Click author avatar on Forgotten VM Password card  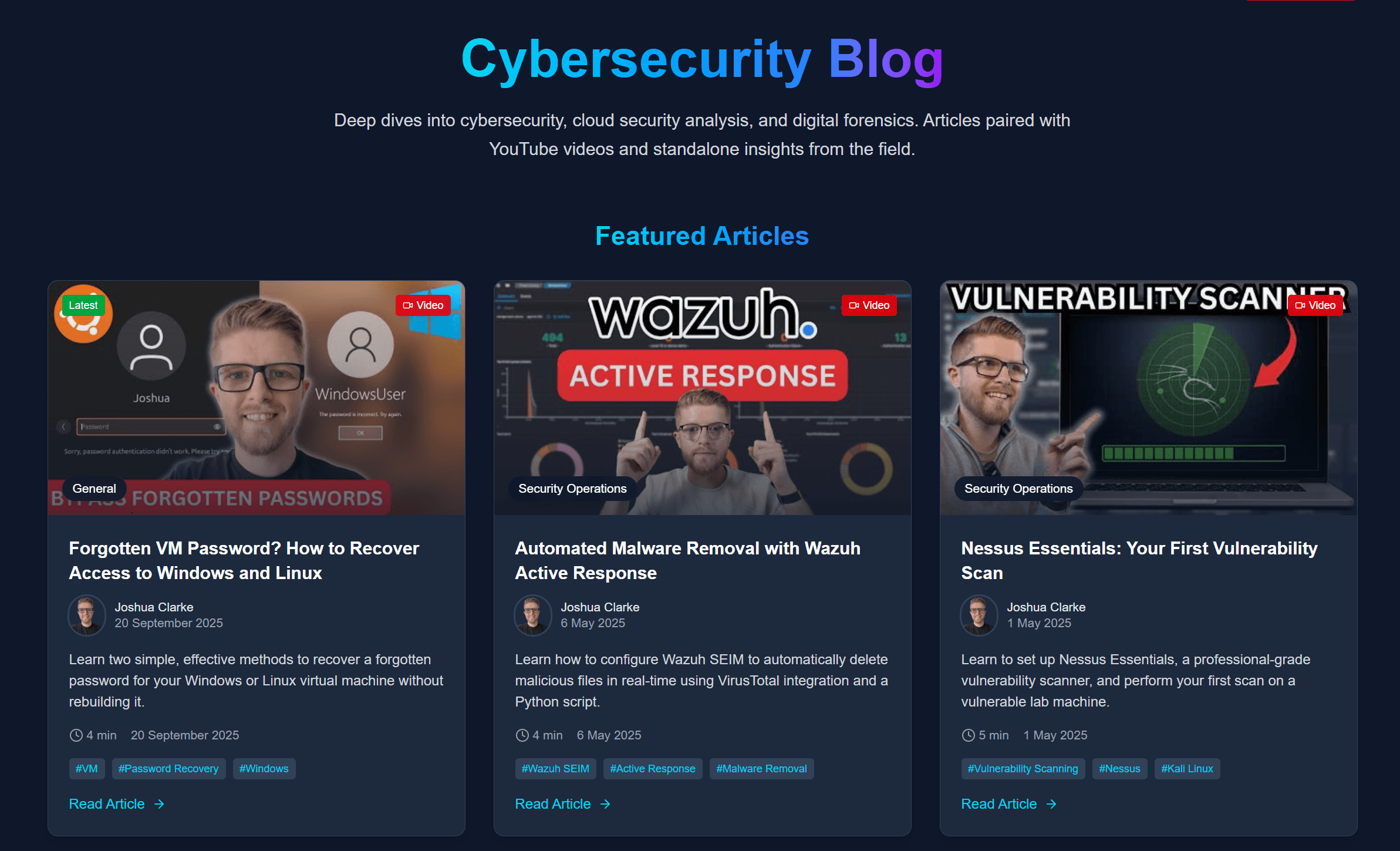(87, 615)
